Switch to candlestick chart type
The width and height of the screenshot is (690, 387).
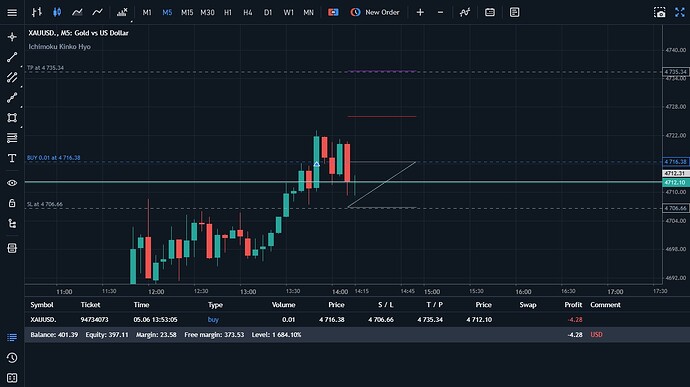(x=57, y=12)
